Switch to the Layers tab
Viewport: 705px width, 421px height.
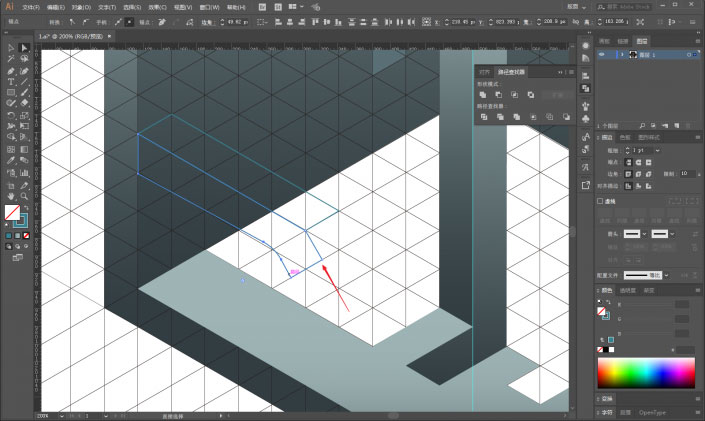point(642,41)
